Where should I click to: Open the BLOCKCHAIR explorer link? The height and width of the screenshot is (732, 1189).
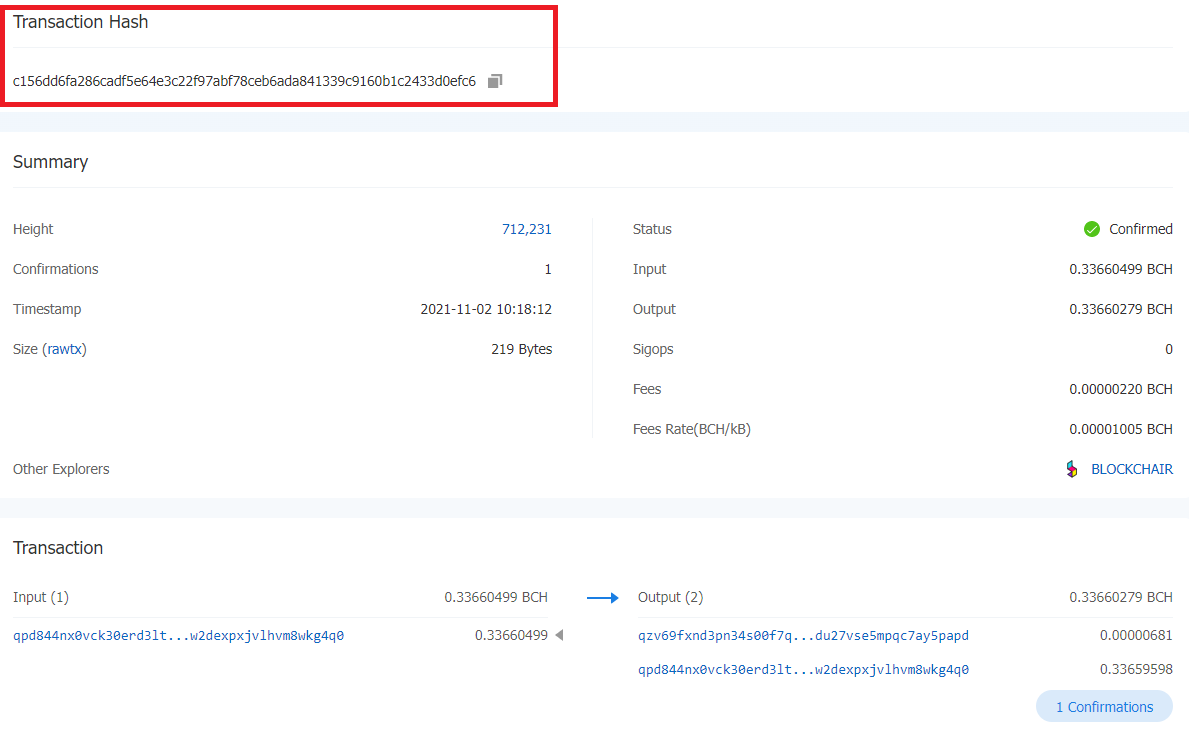[1131, 469]
